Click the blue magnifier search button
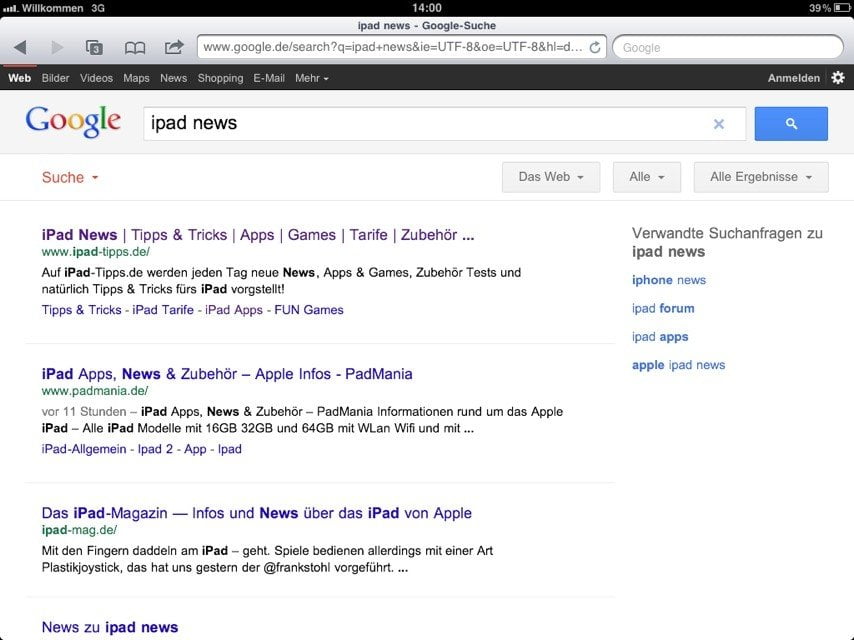The image size is (854, 640). pyautogui.click(x=791, y=124)
